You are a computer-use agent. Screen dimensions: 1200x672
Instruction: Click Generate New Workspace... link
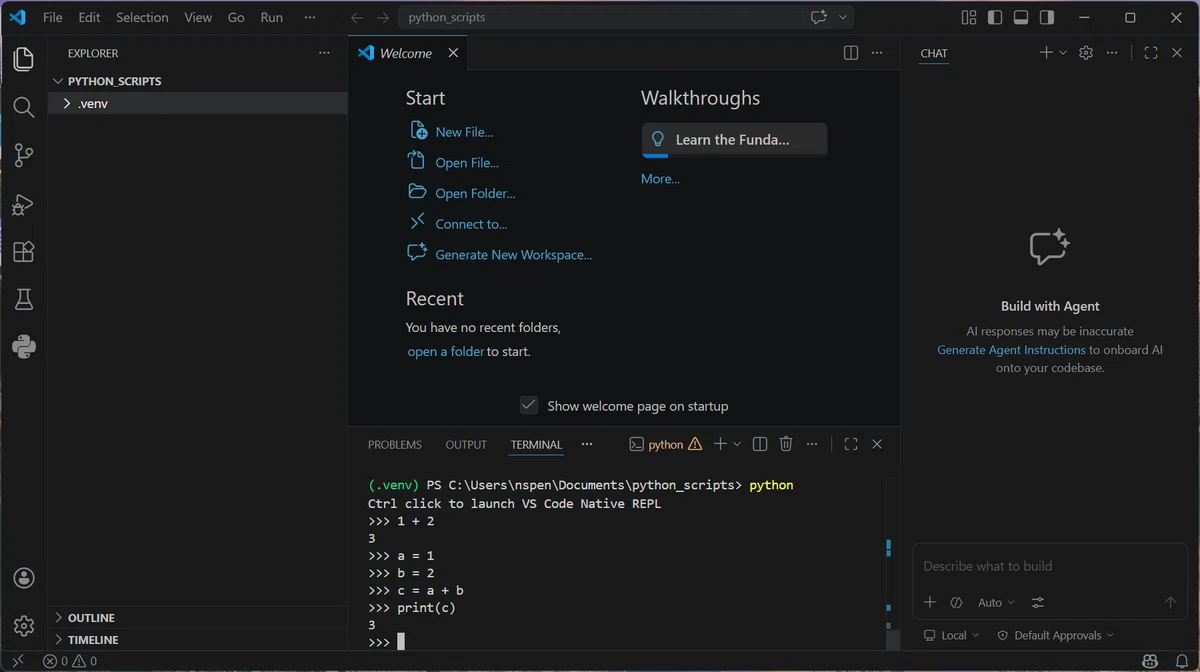513,255
